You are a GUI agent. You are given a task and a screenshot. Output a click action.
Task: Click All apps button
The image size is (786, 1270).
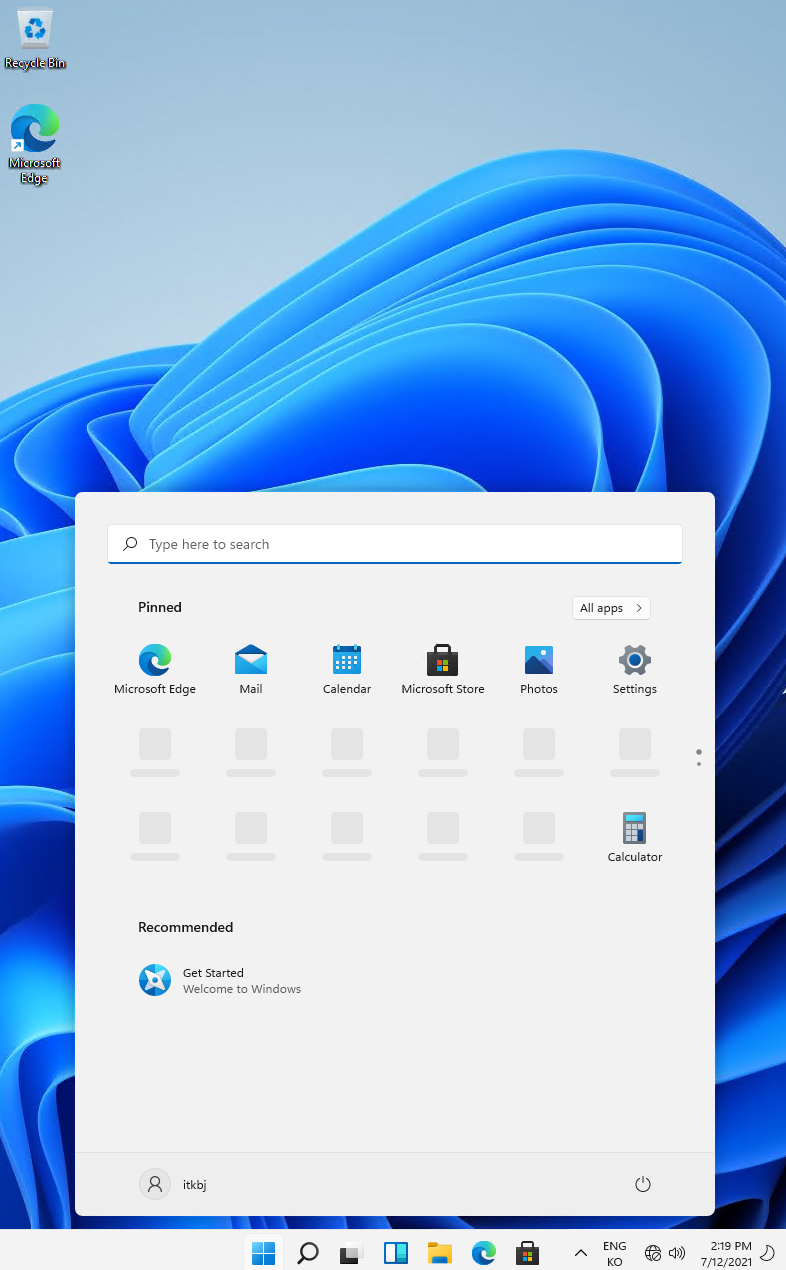click(x=611, y=608)
